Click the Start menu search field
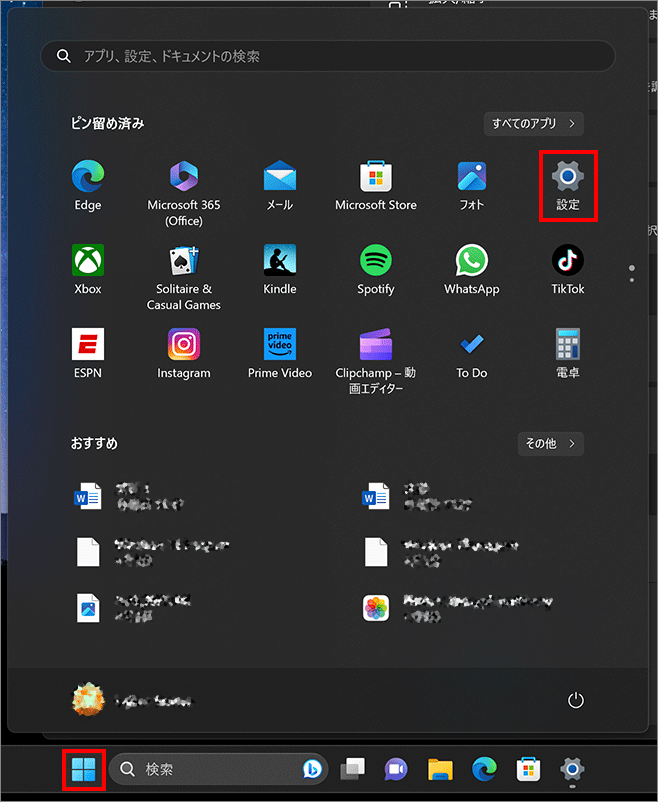Viewport: 658px width, 802px height. pos(328,56)
